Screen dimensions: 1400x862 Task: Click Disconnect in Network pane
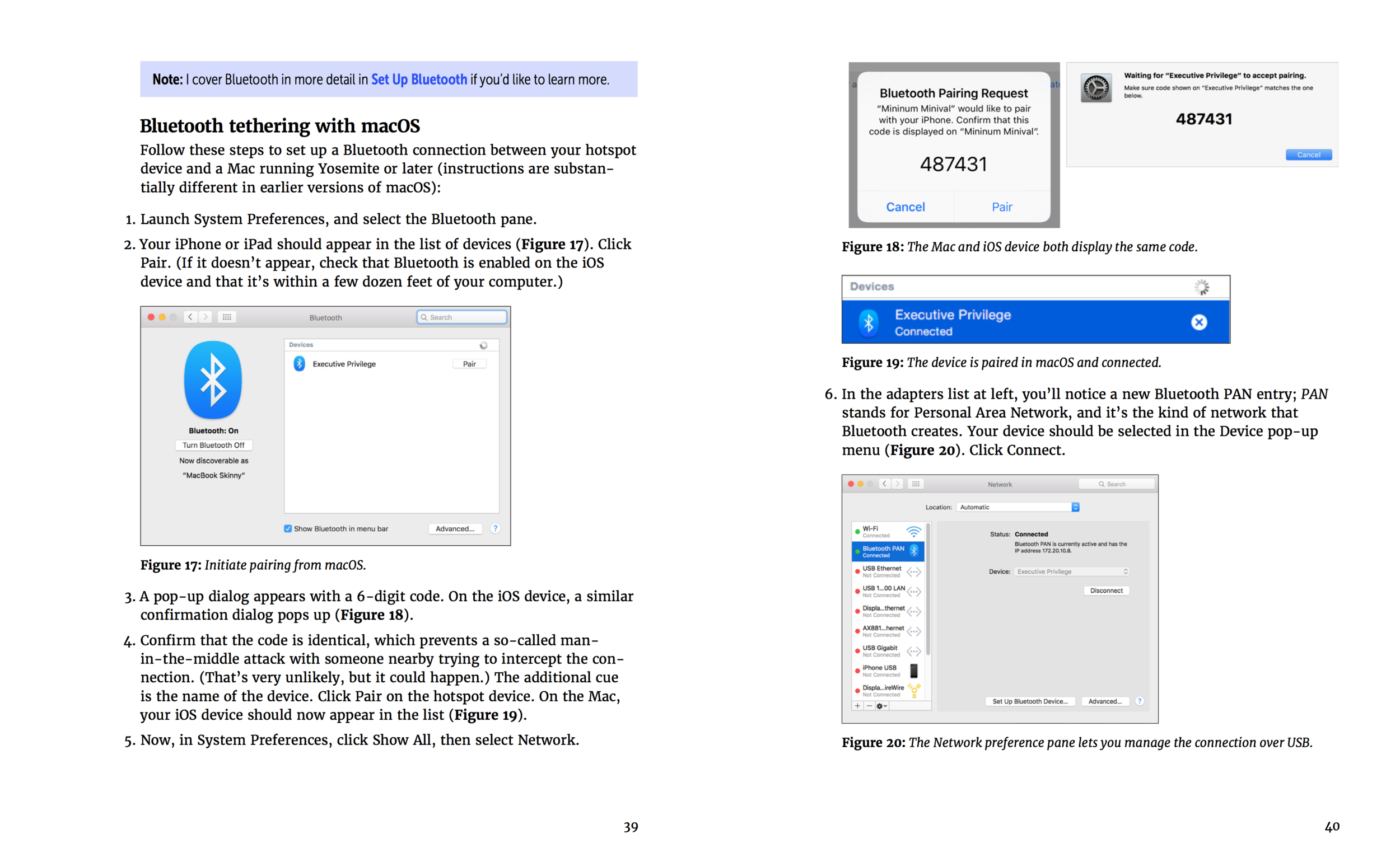(1106, 591)
